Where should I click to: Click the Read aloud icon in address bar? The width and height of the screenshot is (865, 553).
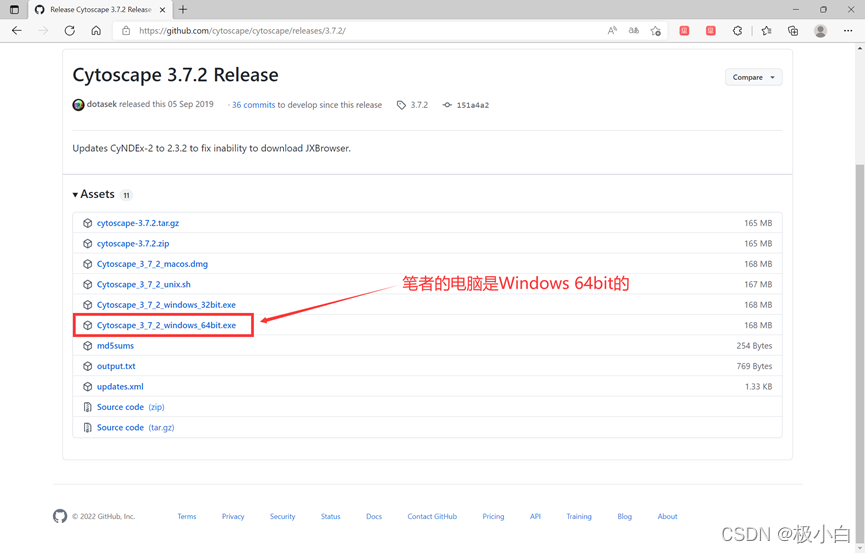[x=612, y=31]
